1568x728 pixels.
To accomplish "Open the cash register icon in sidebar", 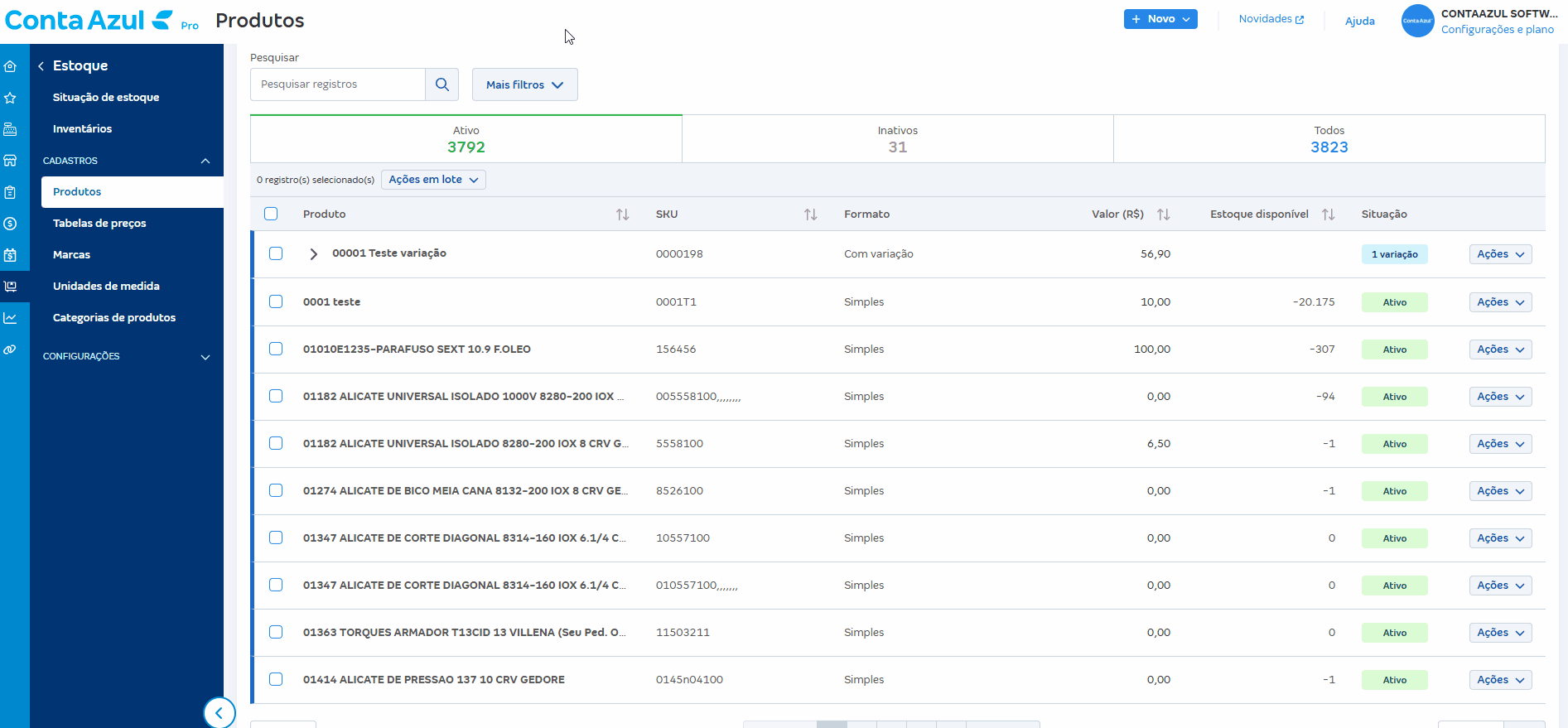I will click(x=10, y=129).
